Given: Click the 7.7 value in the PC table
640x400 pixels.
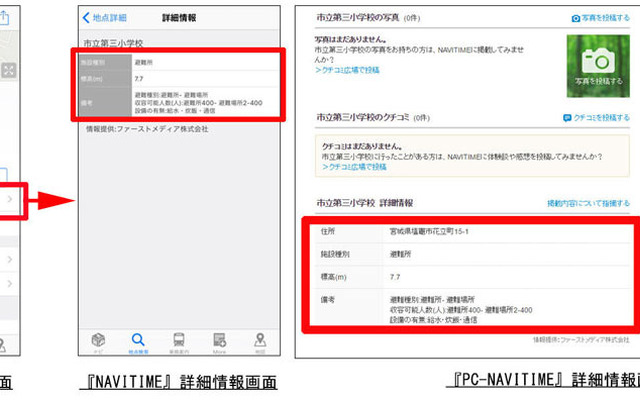Looking at the screenshot, I should click(x=395, y=277).
